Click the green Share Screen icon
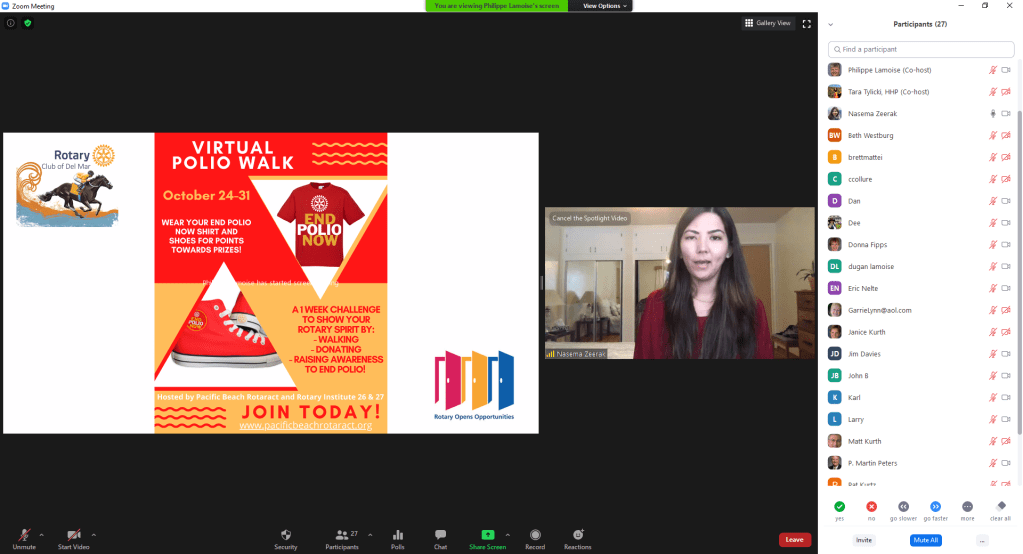The image size is (1023, 554). click(487, 535)
